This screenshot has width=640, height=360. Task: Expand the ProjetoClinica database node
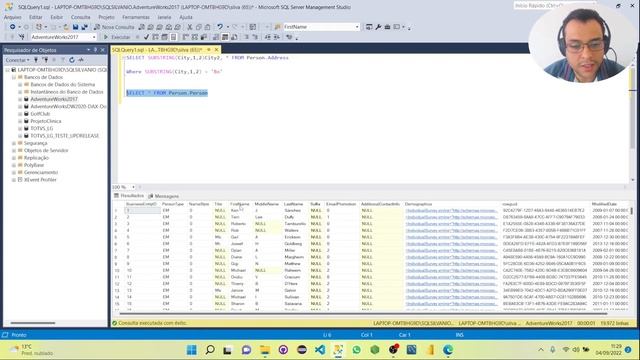tap(20, 121)
